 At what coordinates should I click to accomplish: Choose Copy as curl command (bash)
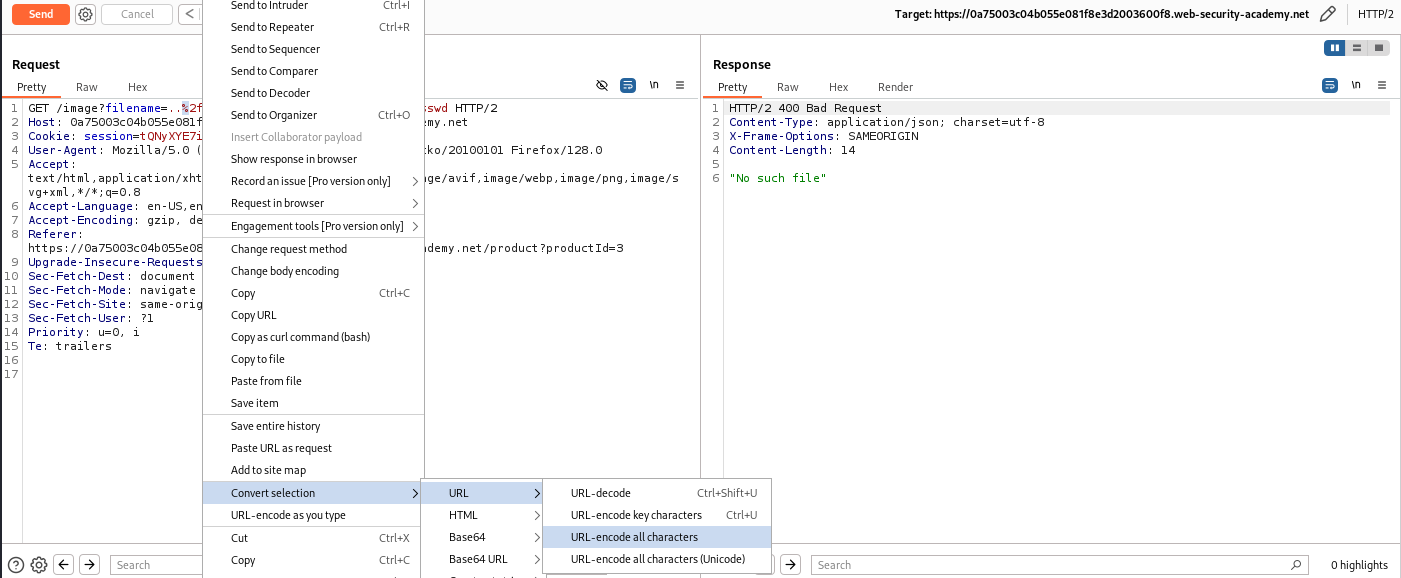313,337
